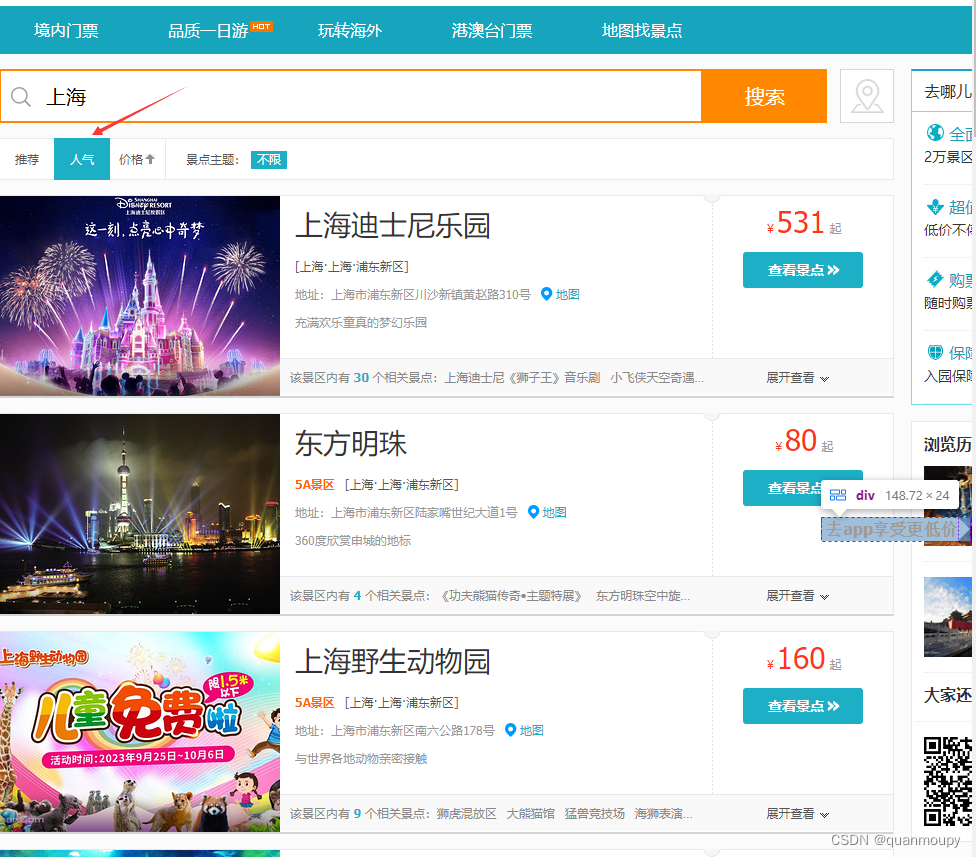Expand related spots for 上海迪士尼乐园

pos(797,378)
